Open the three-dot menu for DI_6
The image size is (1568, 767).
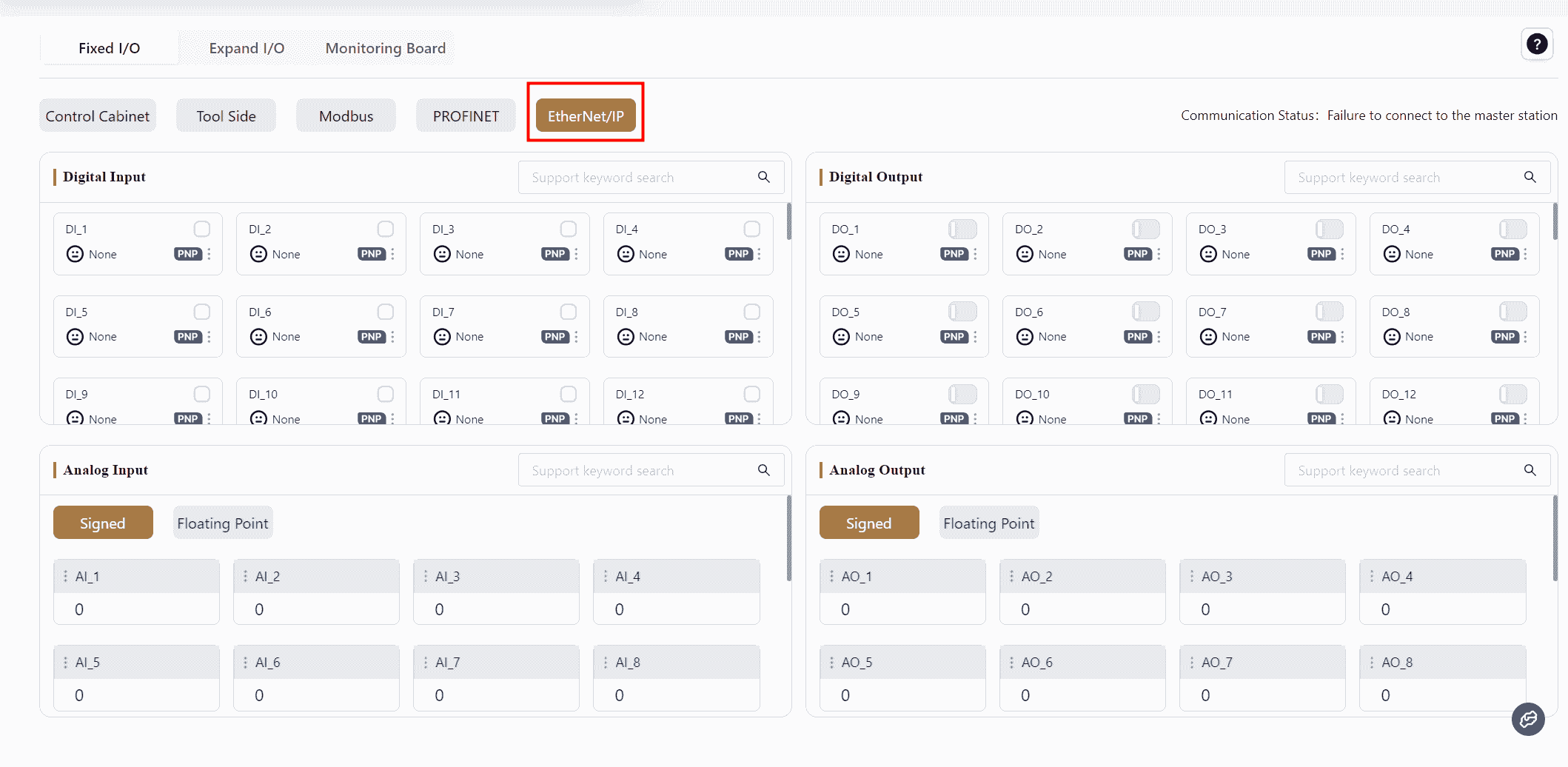tap(392, 337)
